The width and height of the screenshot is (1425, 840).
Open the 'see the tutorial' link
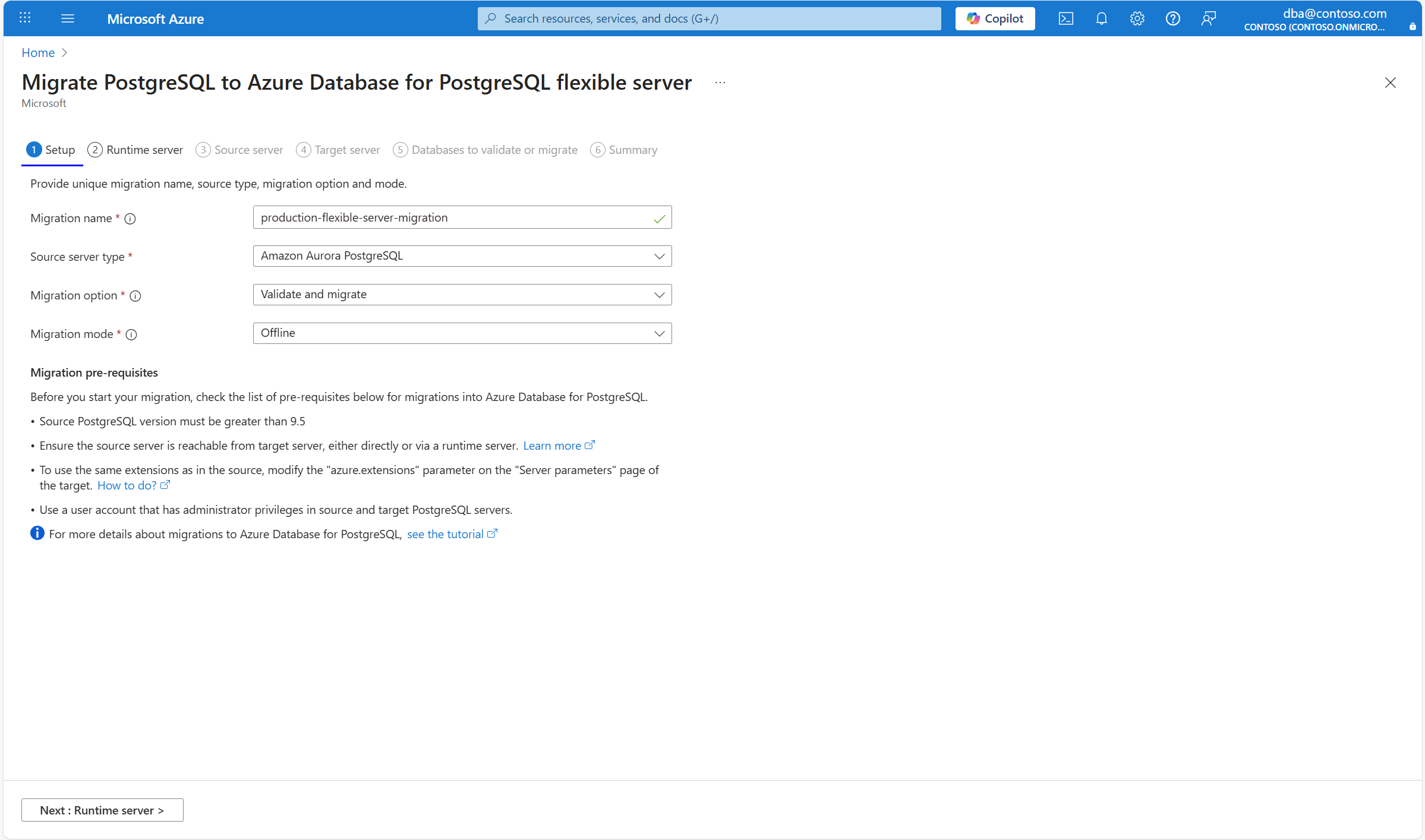pyautogui.click(x=446, y=534)
